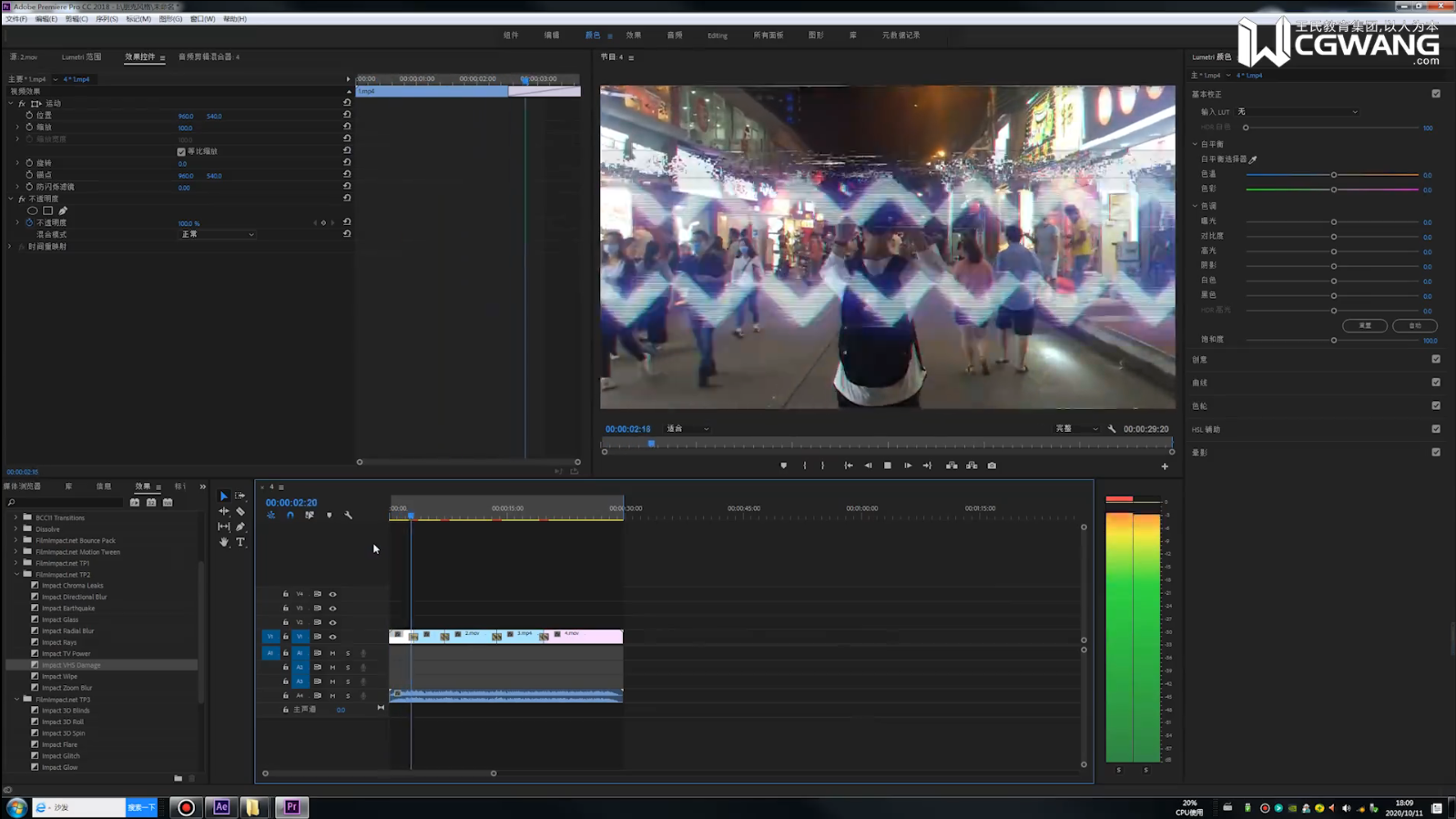This screenshot has height=819, width=1456.
Task: Select the Track Select Forward tool
Action: (240, 497)
